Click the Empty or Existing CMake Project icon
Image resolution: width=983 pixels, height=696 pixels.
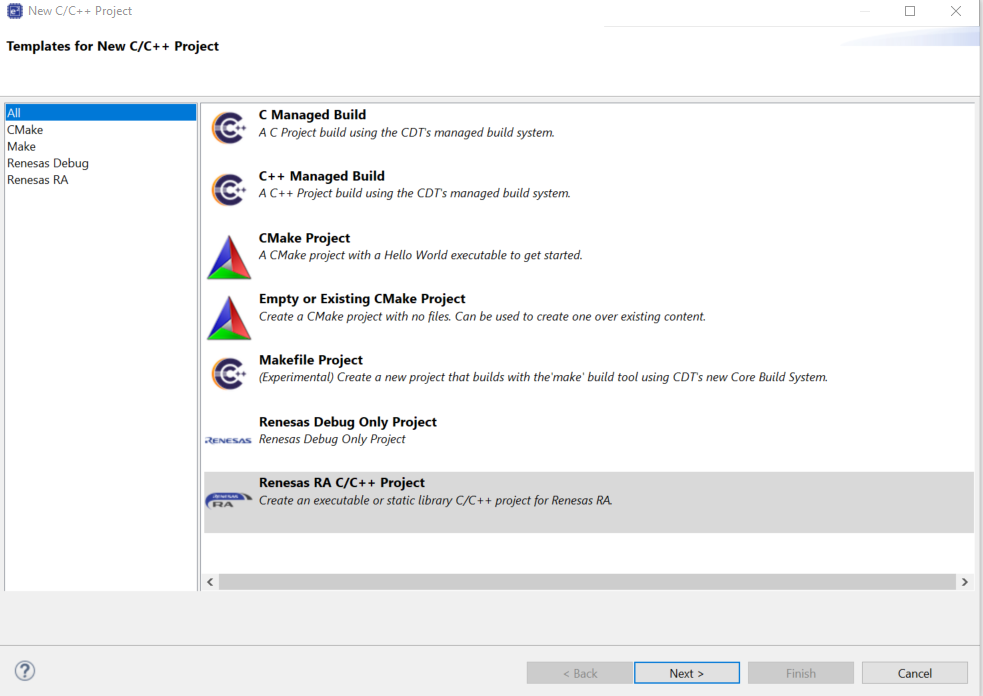point(229,318)
